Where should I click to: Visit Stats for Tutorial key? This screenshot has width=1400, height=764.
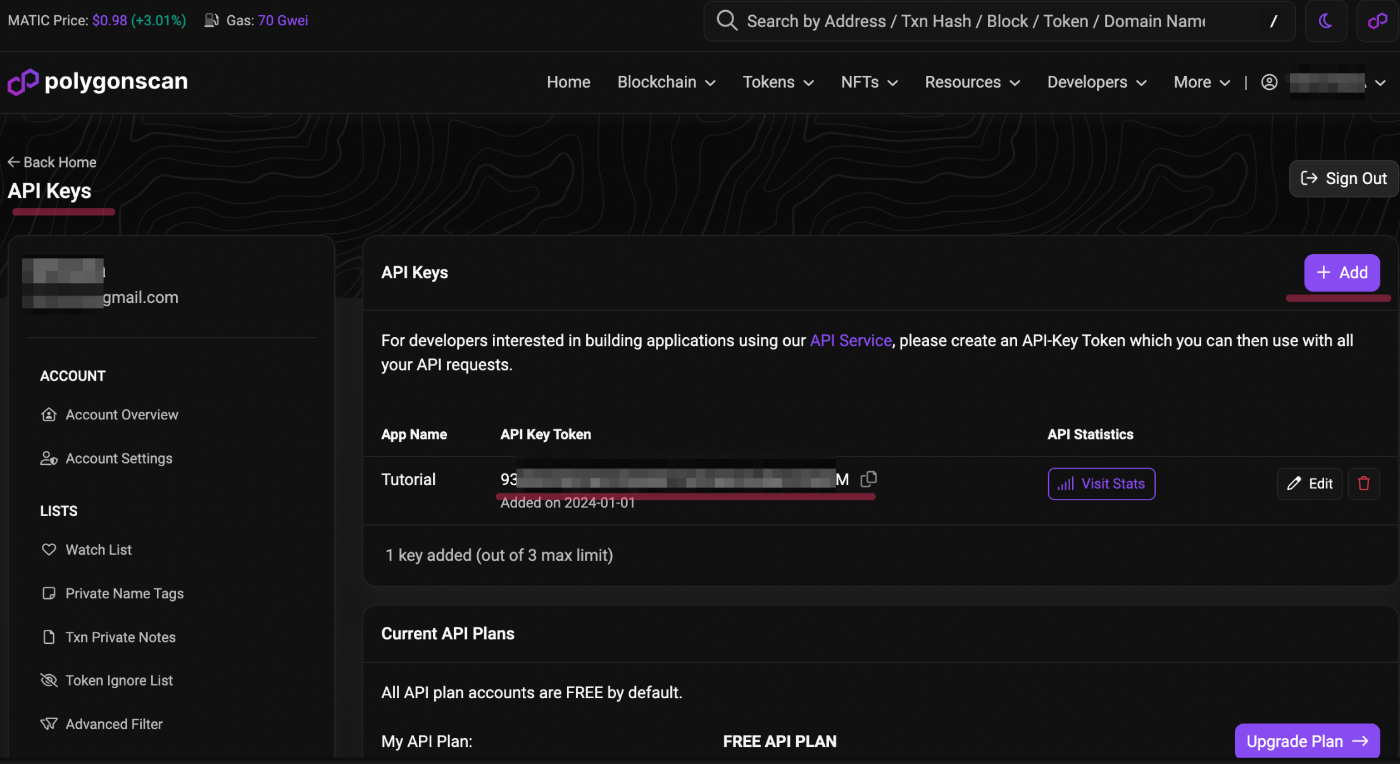coord(1101,484)
